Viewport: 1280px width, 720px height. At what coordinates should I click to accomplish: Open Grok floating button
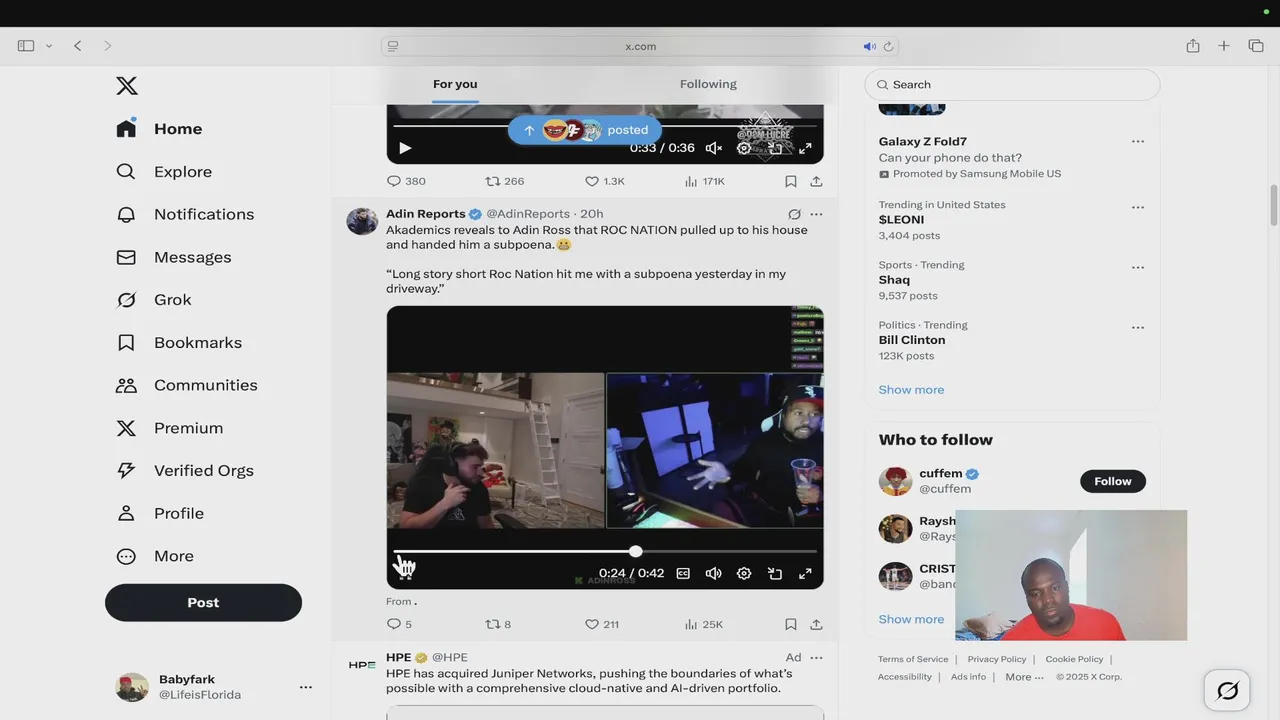(1227, 690)
